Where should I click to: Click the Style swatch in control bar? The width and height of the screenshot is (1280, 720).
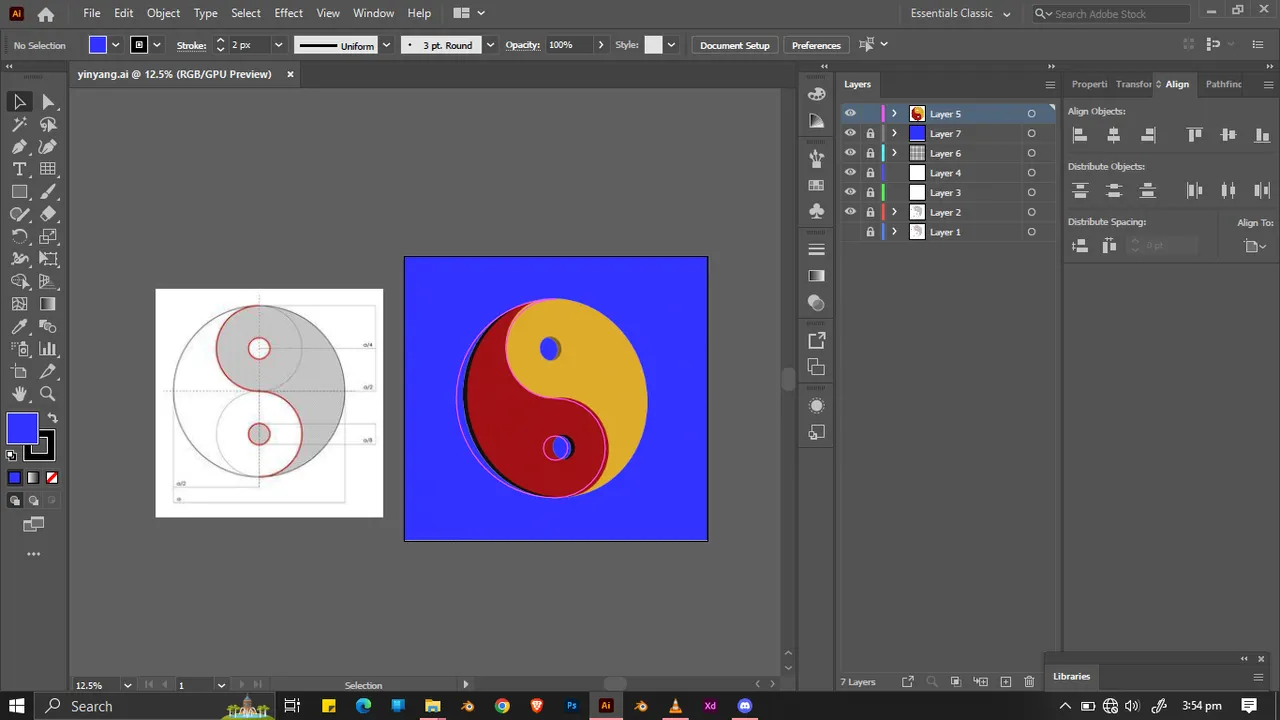[653, 45]
